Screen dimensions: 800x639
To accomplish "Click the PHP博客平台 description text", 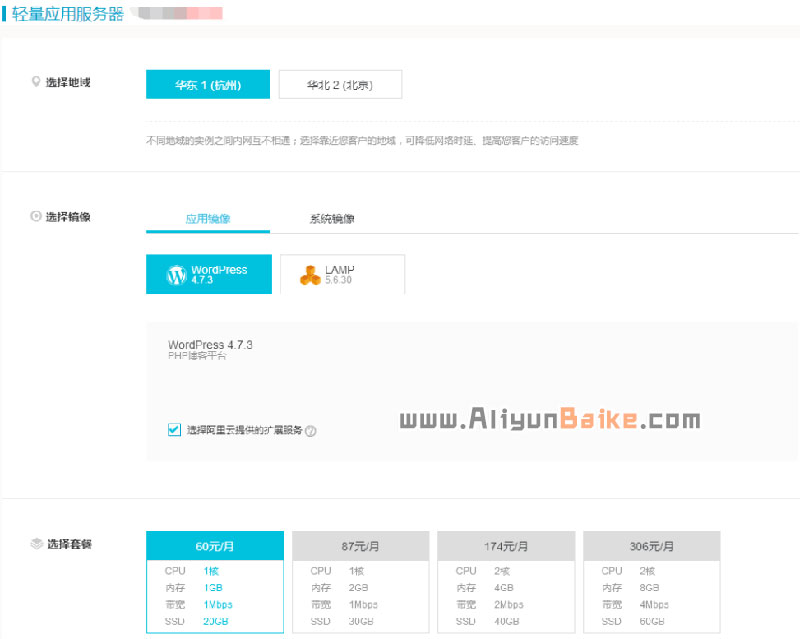I will 197,356.
